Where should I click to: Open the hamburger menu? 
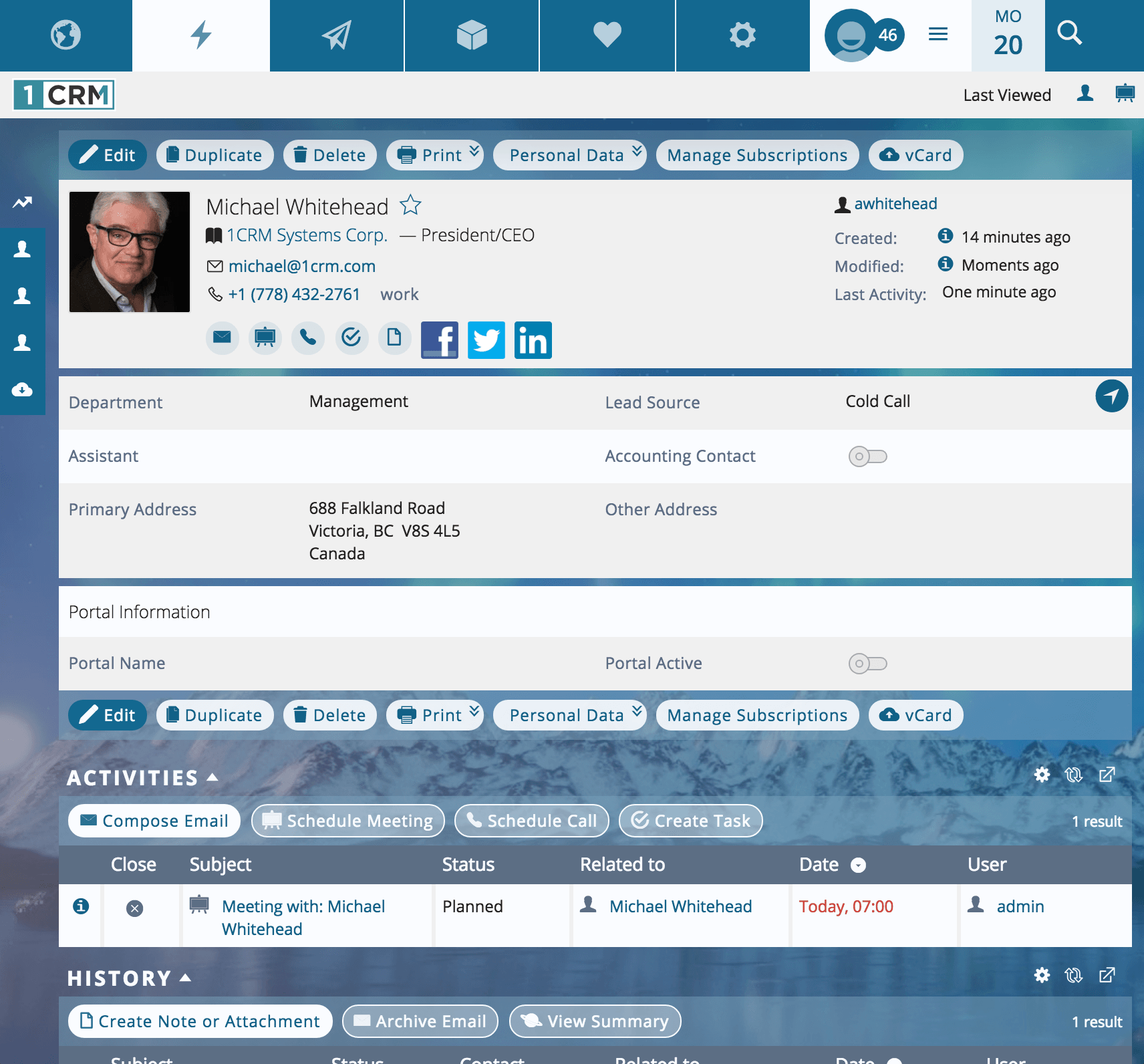[x=938, y=34]
